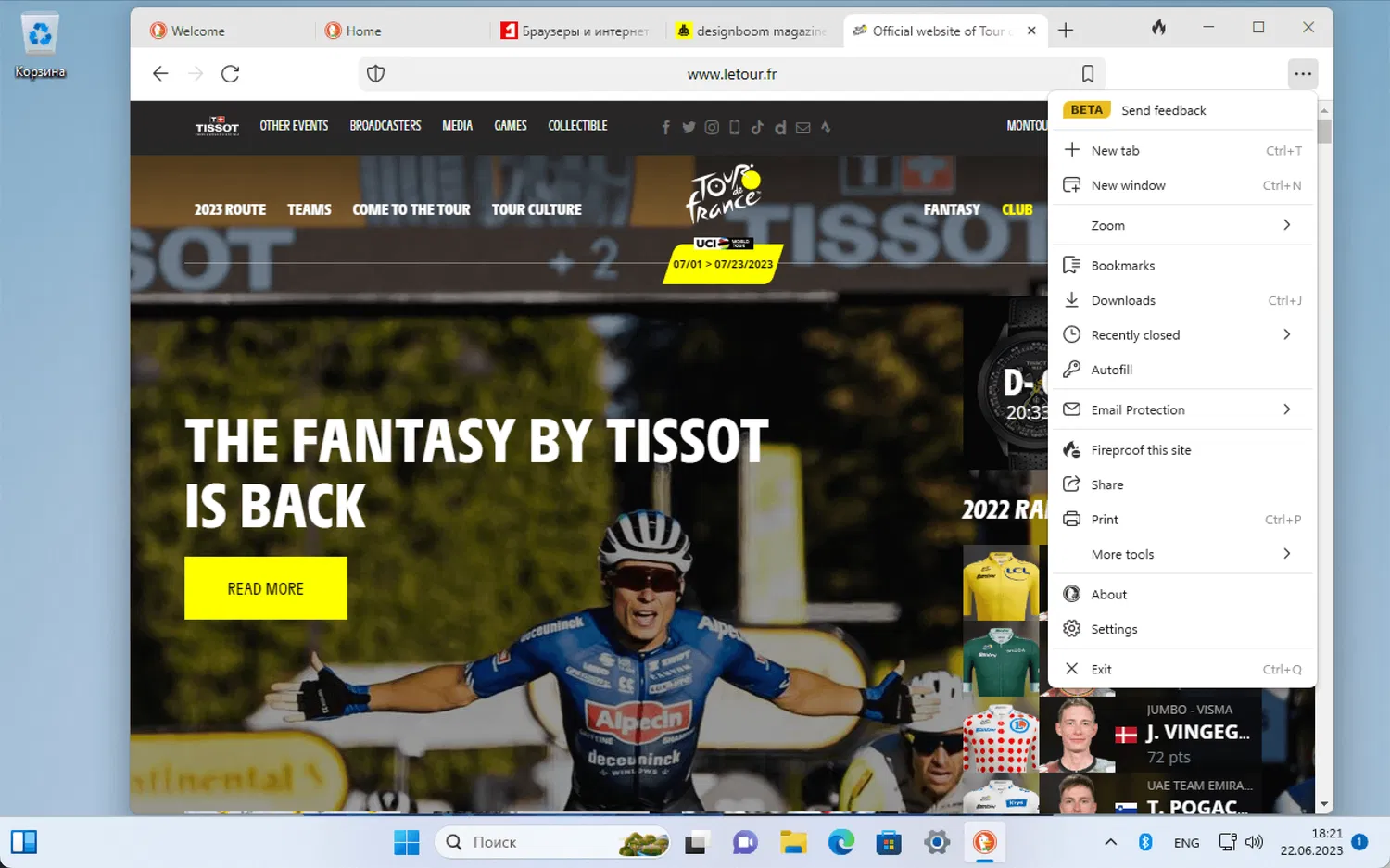Expand the Recently closed submenu

point(1182,334)
